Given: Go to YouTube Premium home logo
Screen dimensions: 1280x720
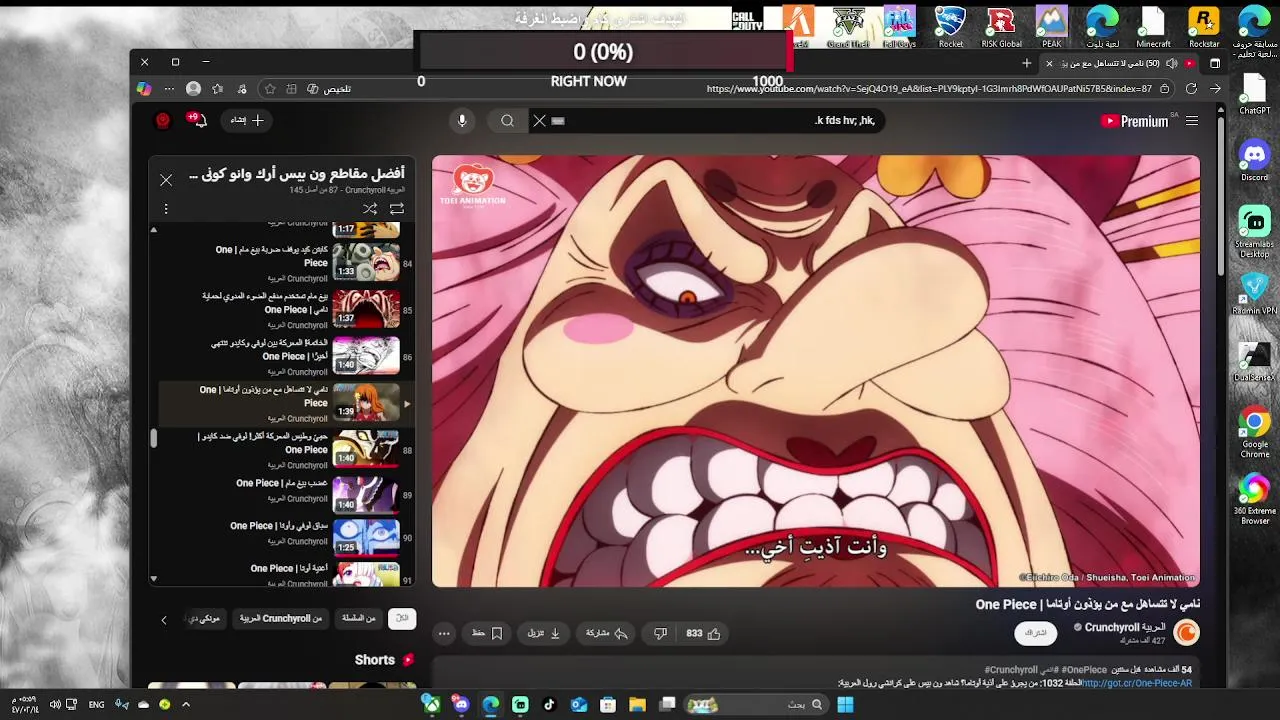Looking at the screenshot, I should pos(1134,121).
